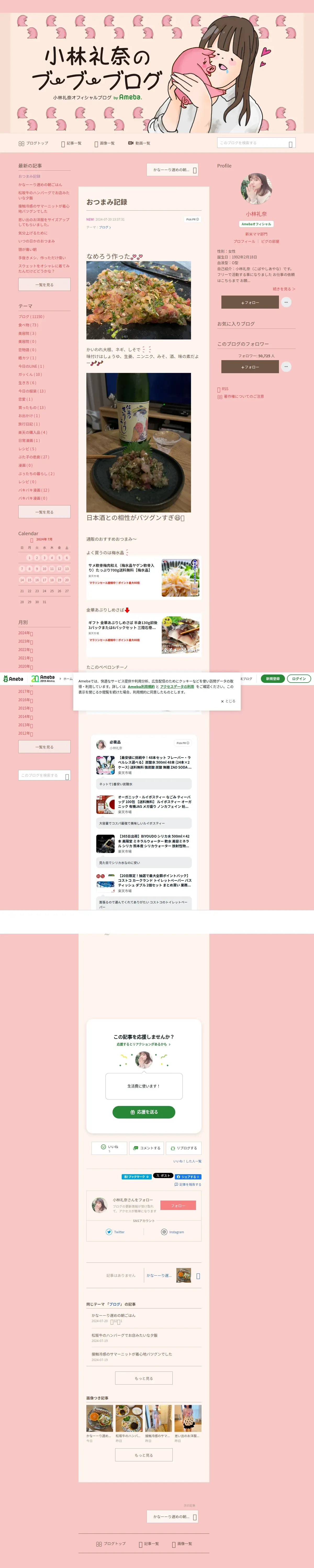Click リブログする button
The image size is (314, 1568).
[183, 1148]
